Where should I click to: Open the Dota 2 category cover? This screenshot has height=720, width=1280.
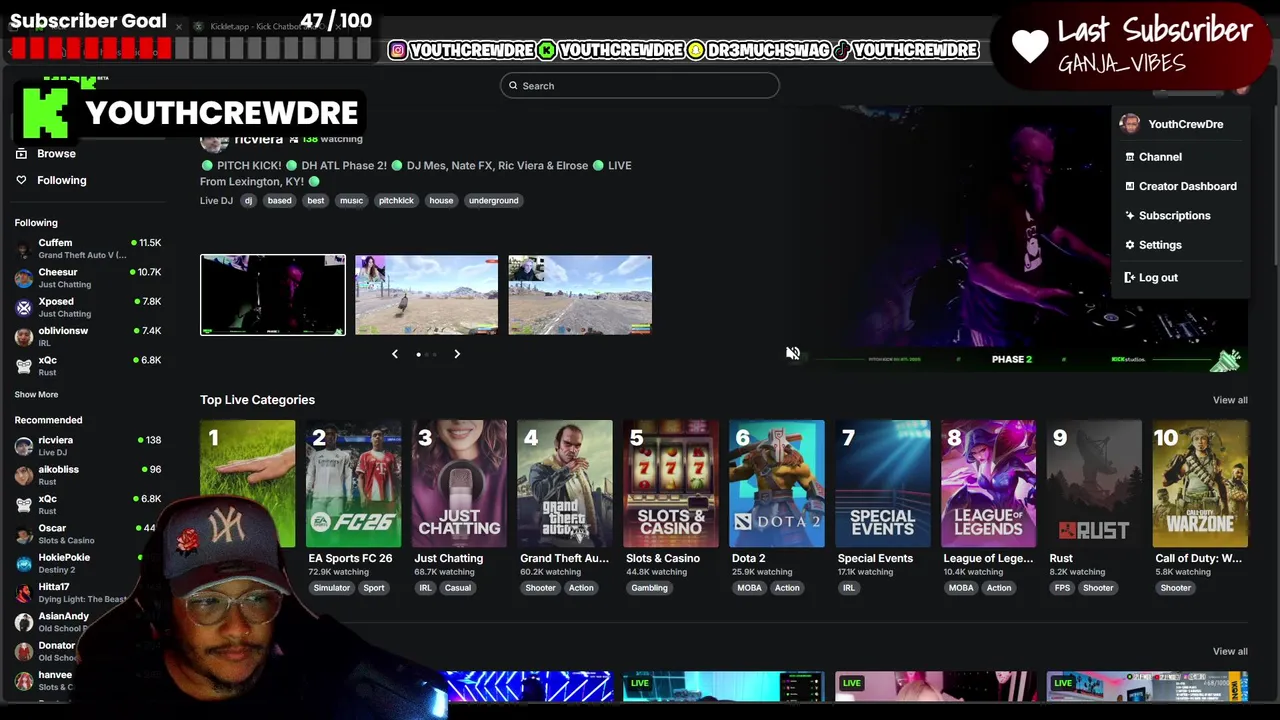[777, 484]
